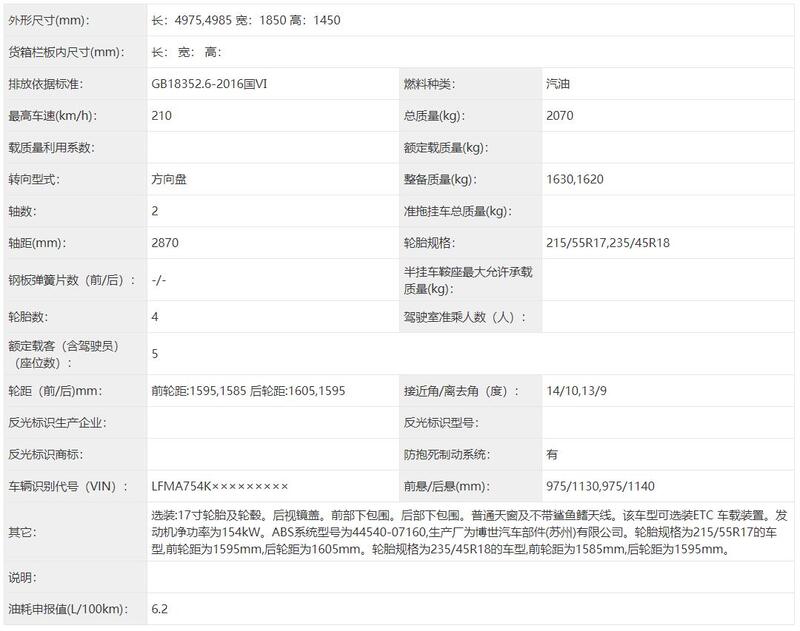This screenshot has height=631, width=800.
Task: Select the fuel consumption value 6.2
Action: click(x=159, y=609)
